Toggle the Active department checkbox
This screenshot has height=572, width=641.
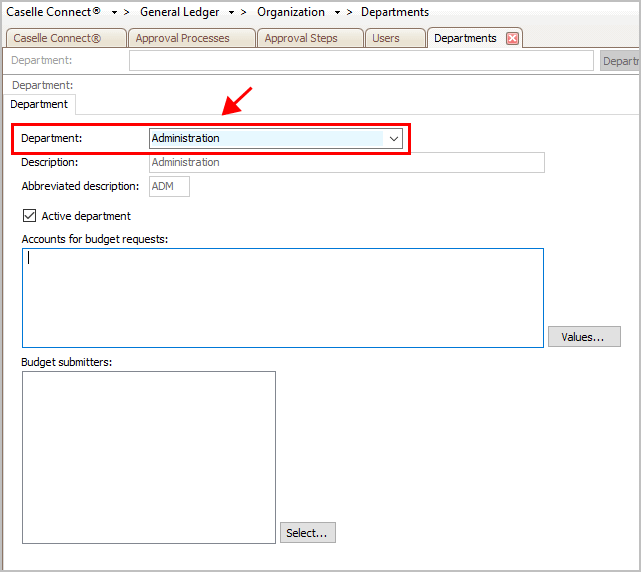click(x=29, y=216)
